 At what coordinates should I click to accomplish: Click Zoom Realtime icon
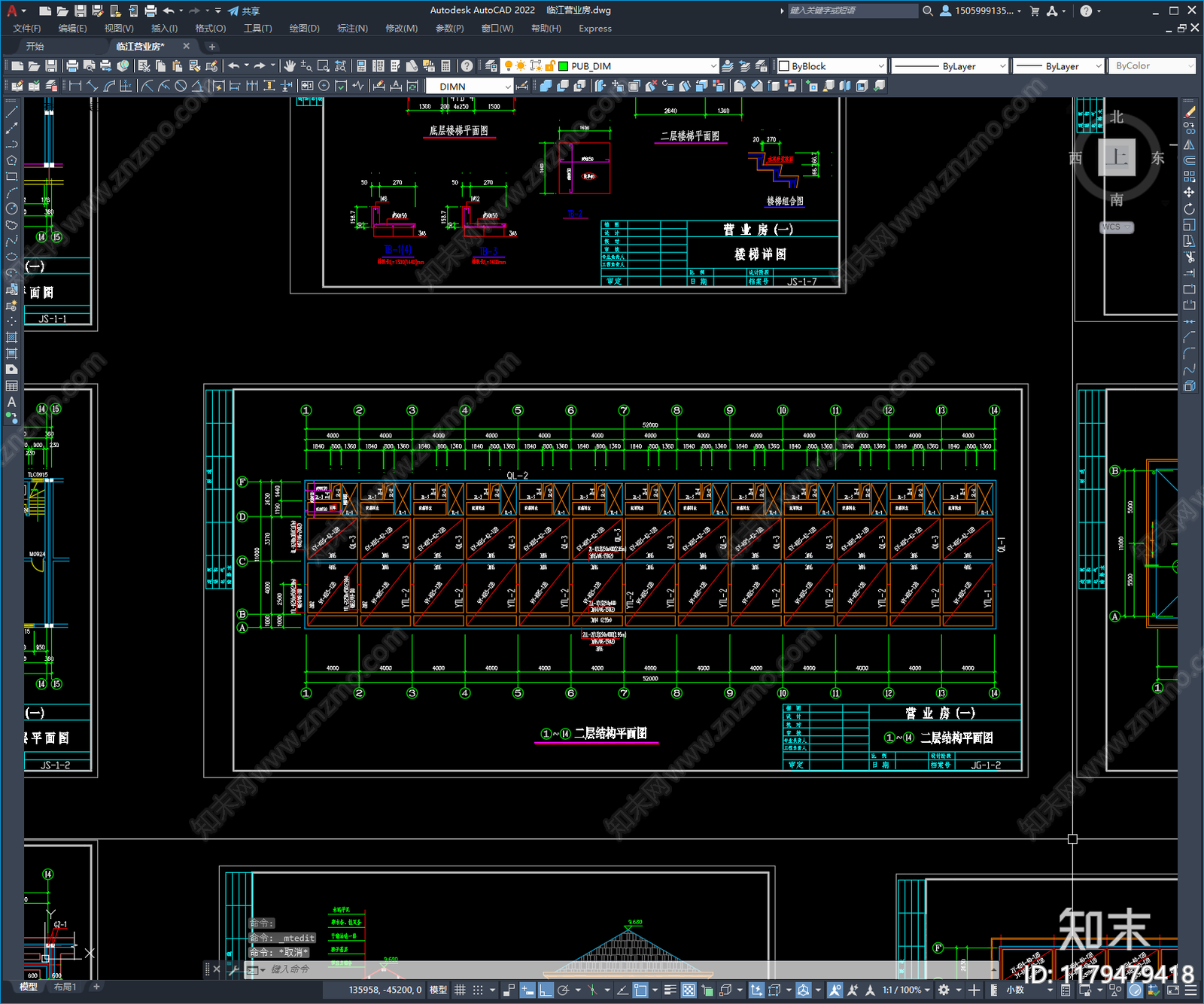point(306,66)
